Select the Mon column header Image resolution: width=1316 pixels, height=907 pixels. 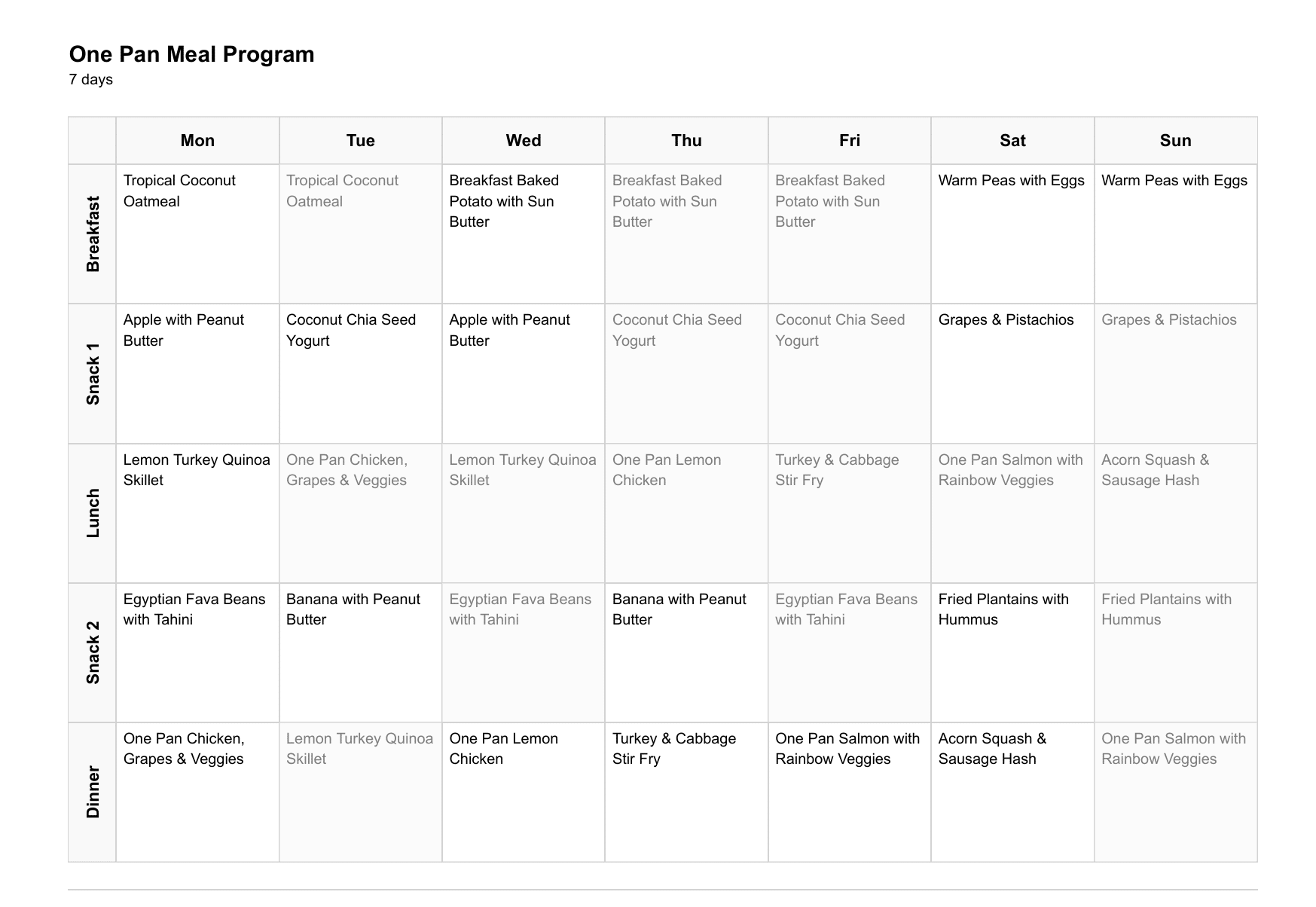pyautogui.click(x=197, y=141)
